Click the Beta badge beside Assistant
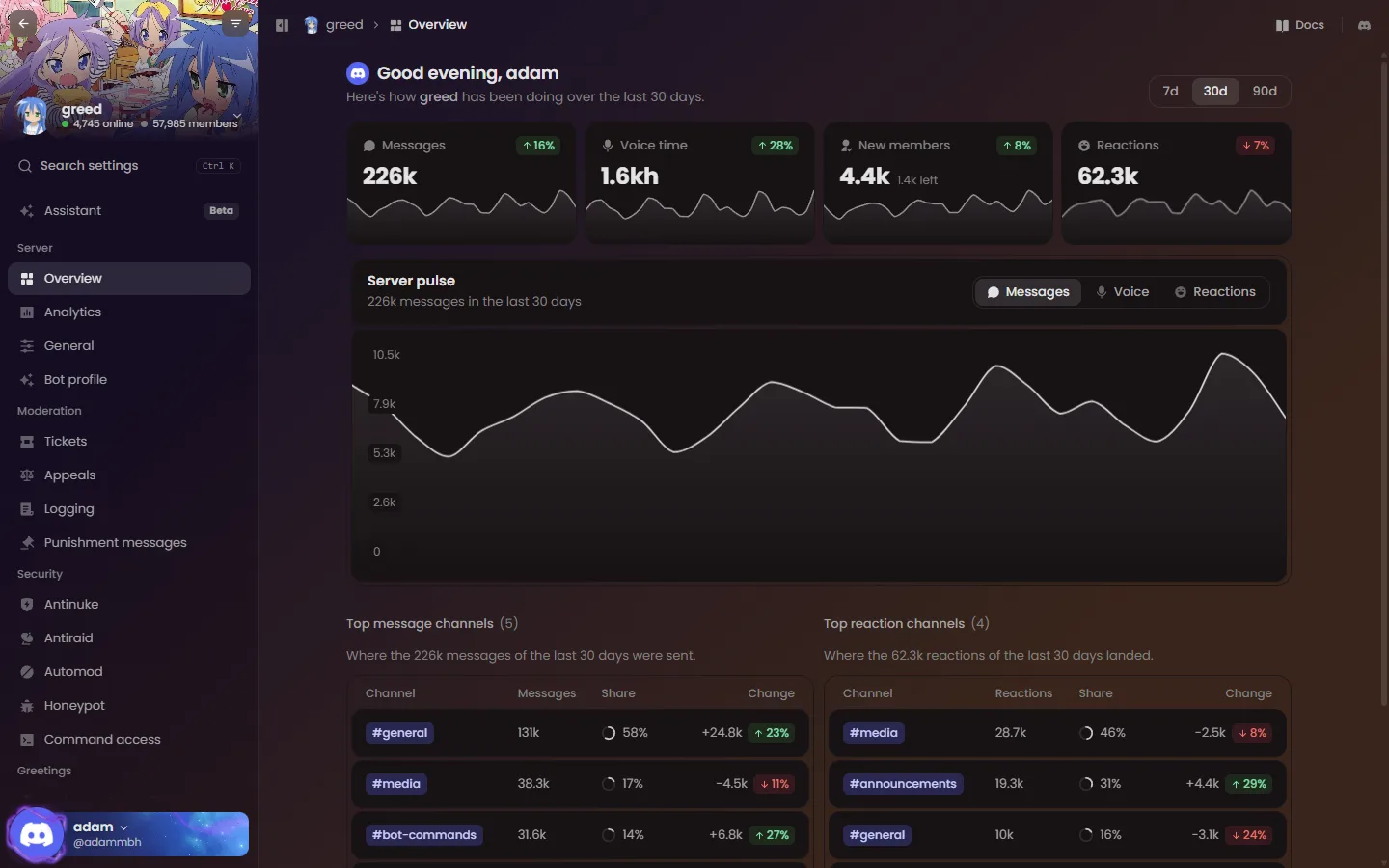The image size is (1389, 868). coord(222,211)
